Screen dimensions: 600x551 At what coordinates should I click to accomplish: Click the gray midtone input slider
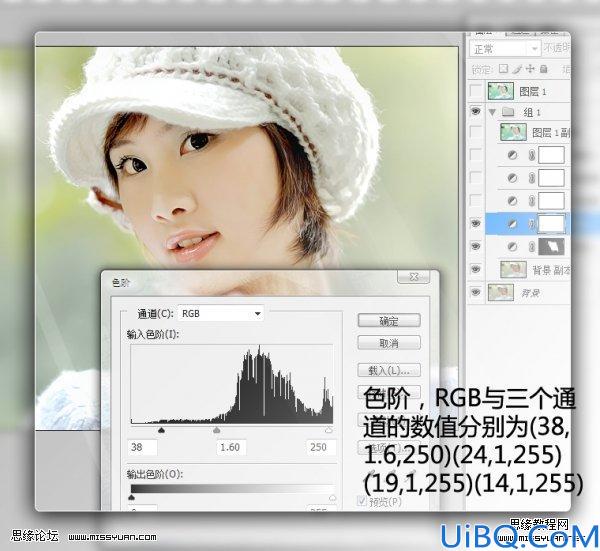coord(217,430)
